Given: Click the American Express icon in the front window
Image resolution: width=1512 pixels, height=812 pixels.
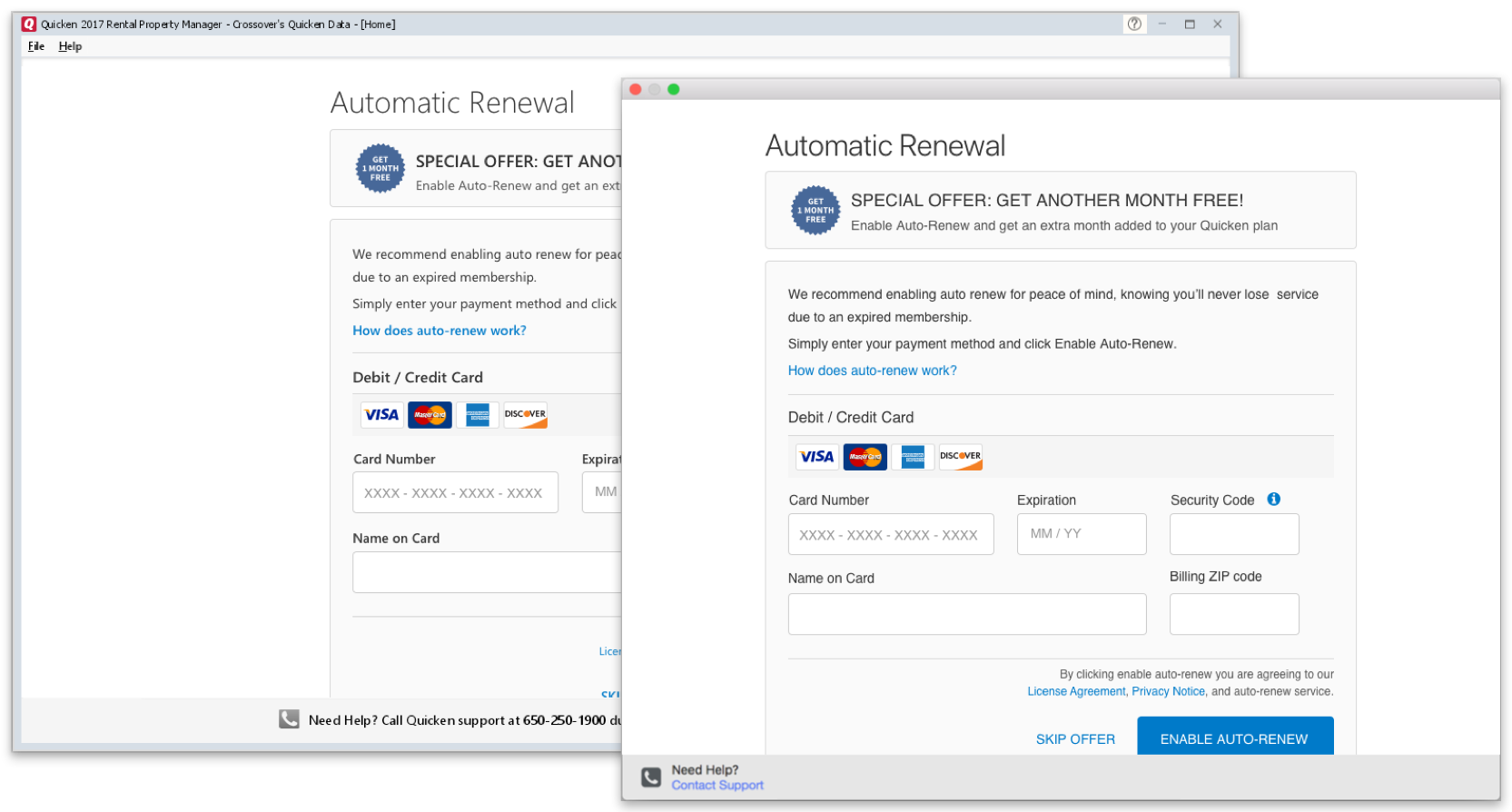Looking at the screenshot, I should [913, 457].
